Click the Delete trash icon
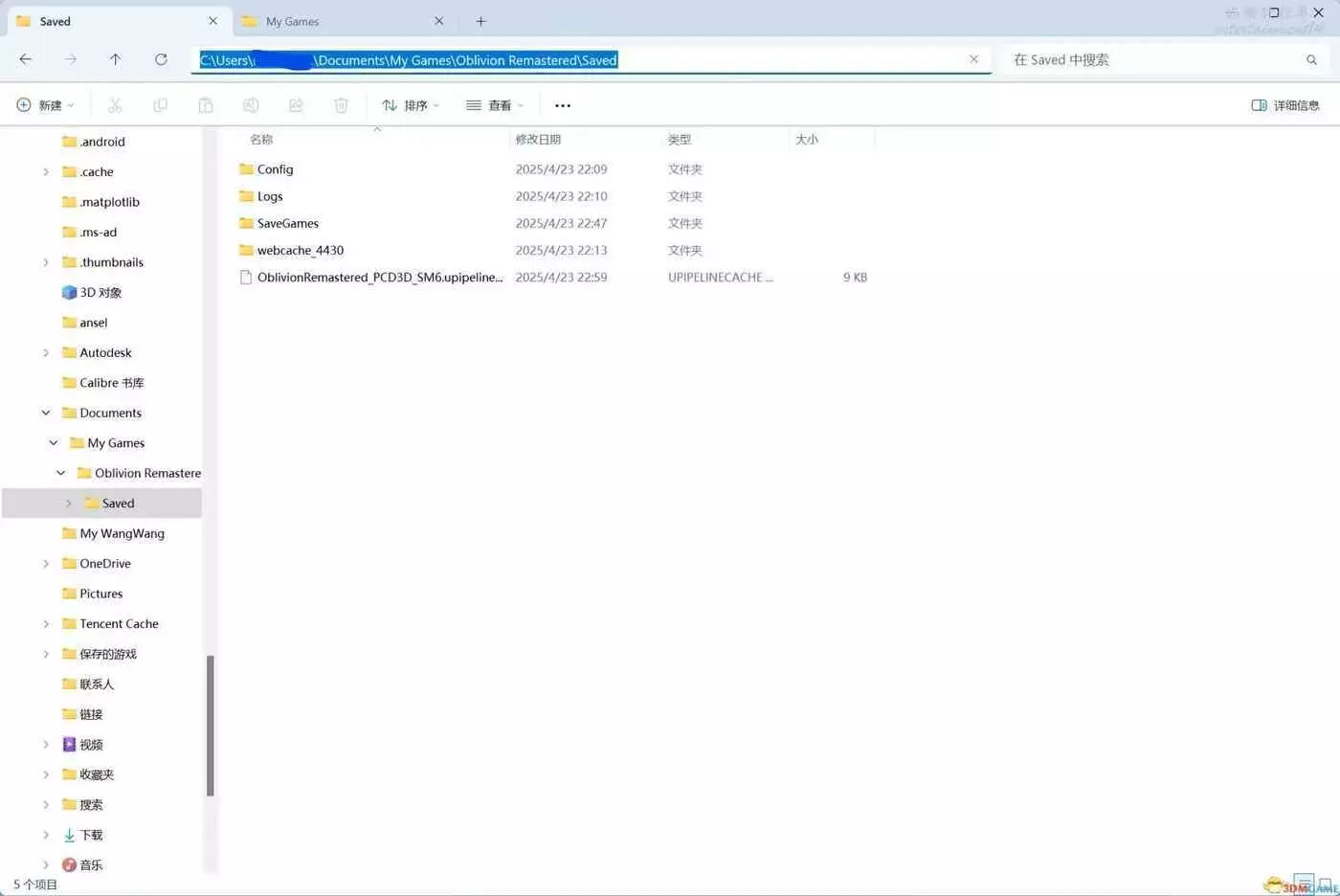Screen dimensions: 1340x896 [x=341, y=105]
